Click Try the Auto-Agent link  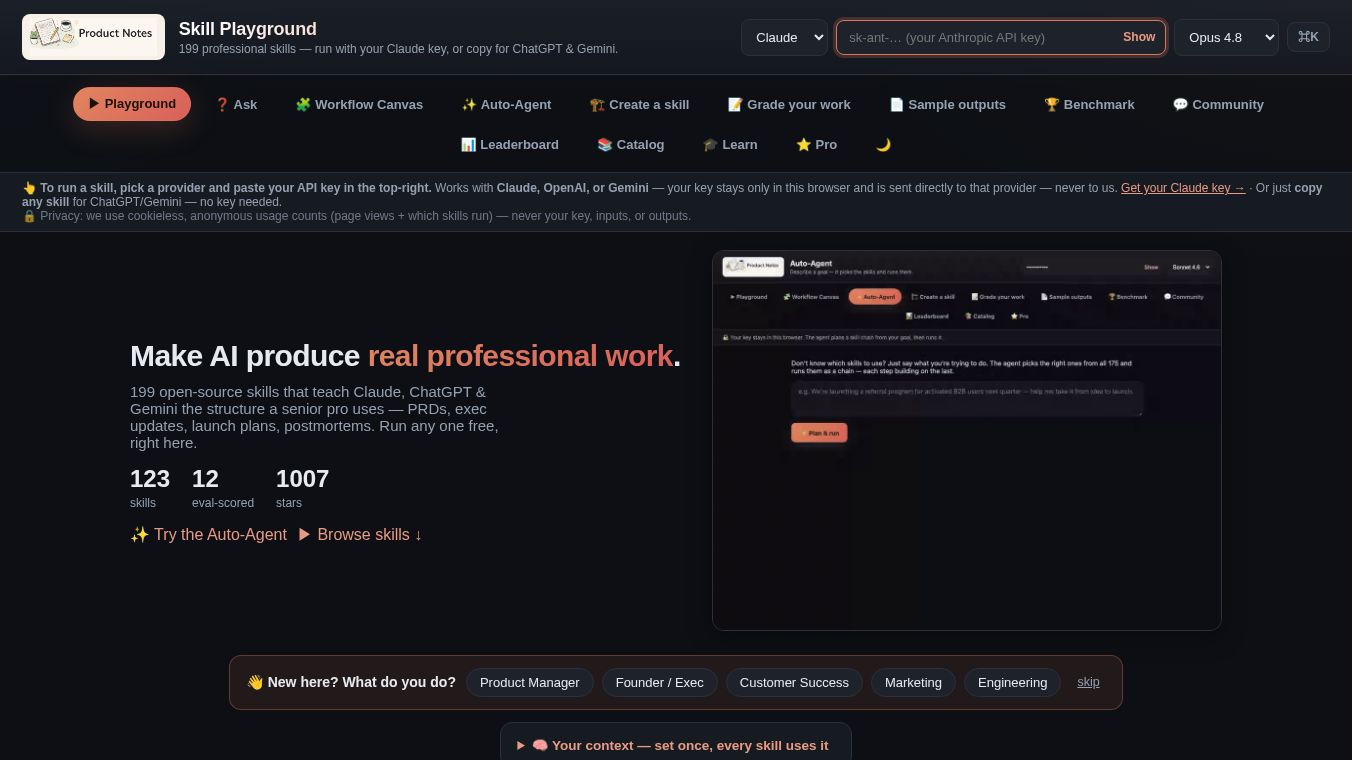click(x=208, y=534)
